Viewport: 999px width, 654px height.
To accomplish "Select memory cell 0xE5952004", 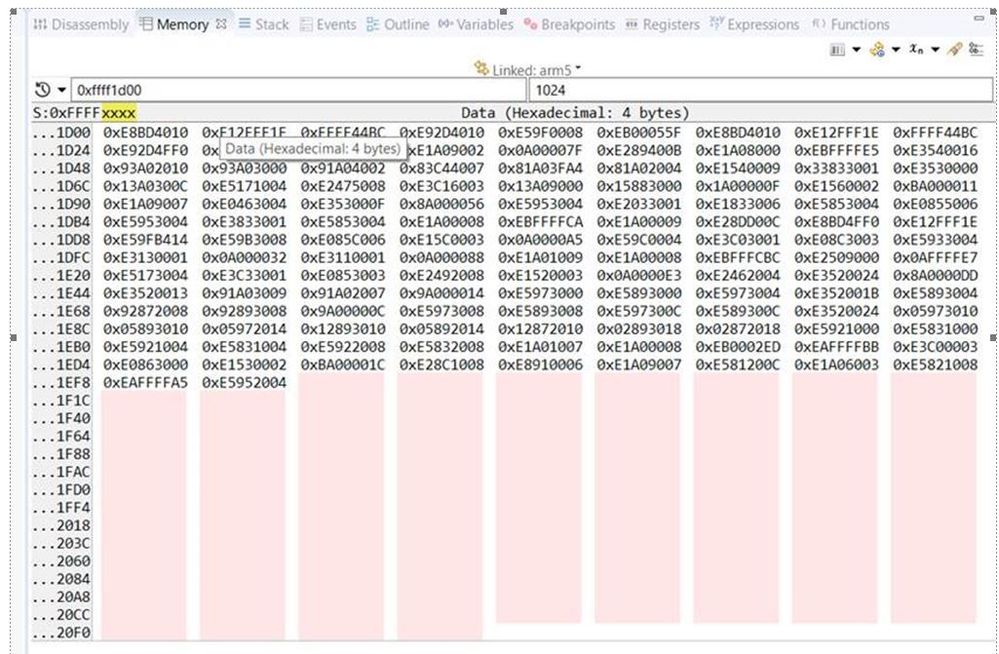I will (245, 382).
